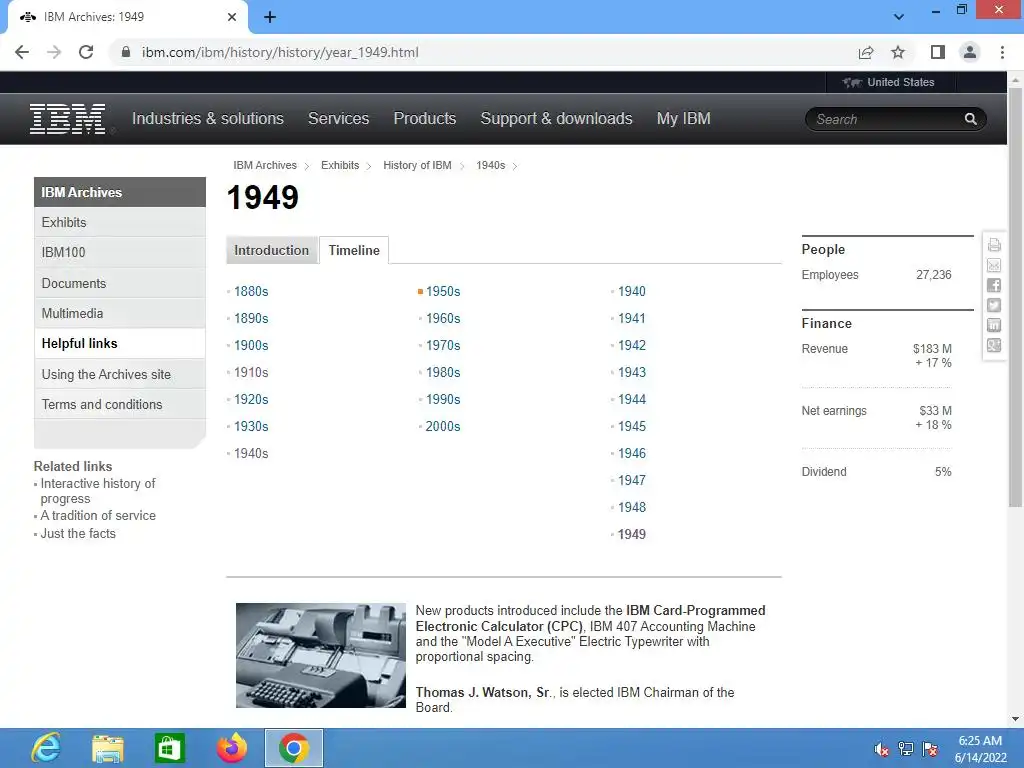Share page on LinkedIn icon
The image size is (1024, 768).
(994, 325)
